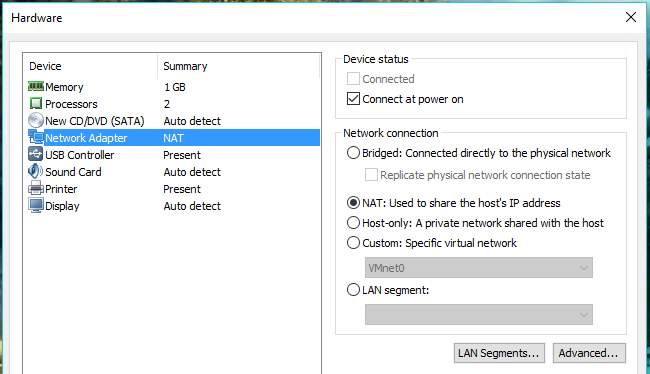Select New CD/DVD (SATA) device
Viewport: 650px width, 374px height.
(x=95, y=121)
